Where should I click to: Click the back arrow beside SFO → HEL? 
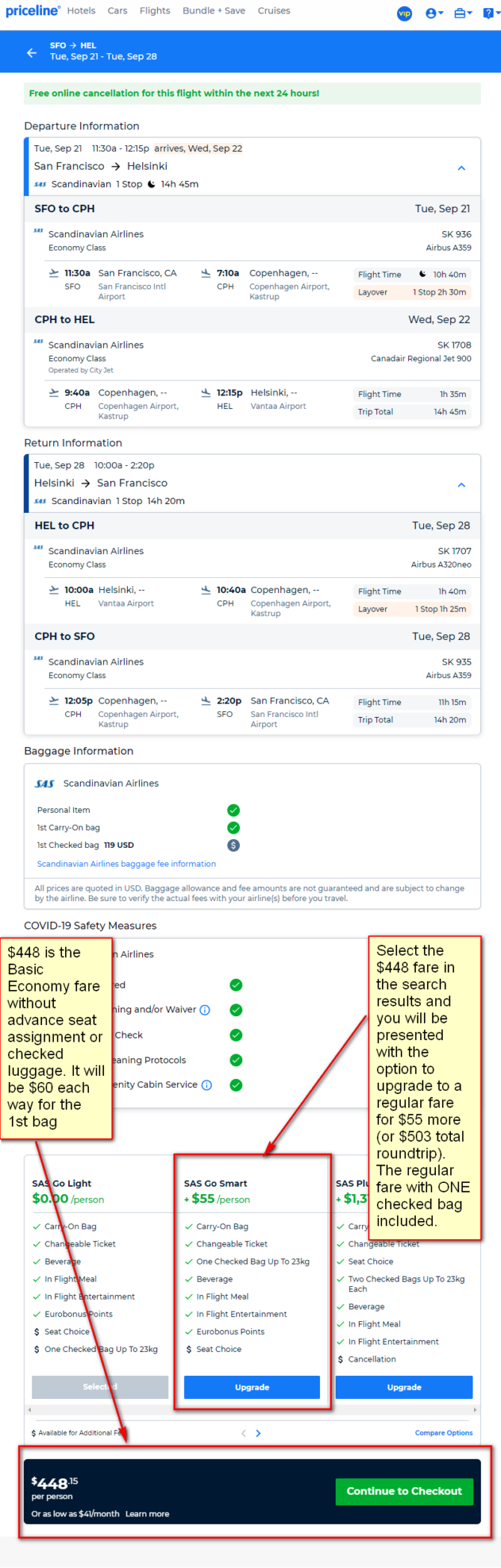coord(31,52)
